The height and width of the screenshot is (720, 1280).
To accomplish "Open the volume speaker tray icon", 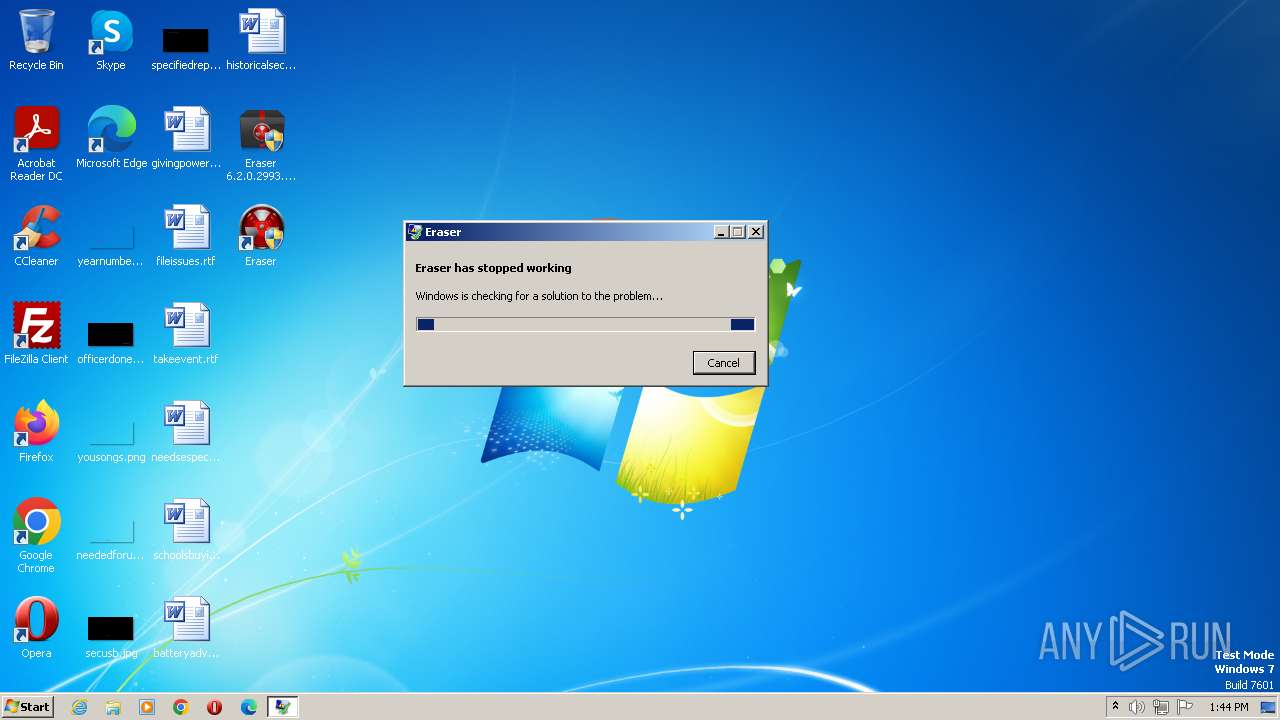I will tap(1137, 707).
